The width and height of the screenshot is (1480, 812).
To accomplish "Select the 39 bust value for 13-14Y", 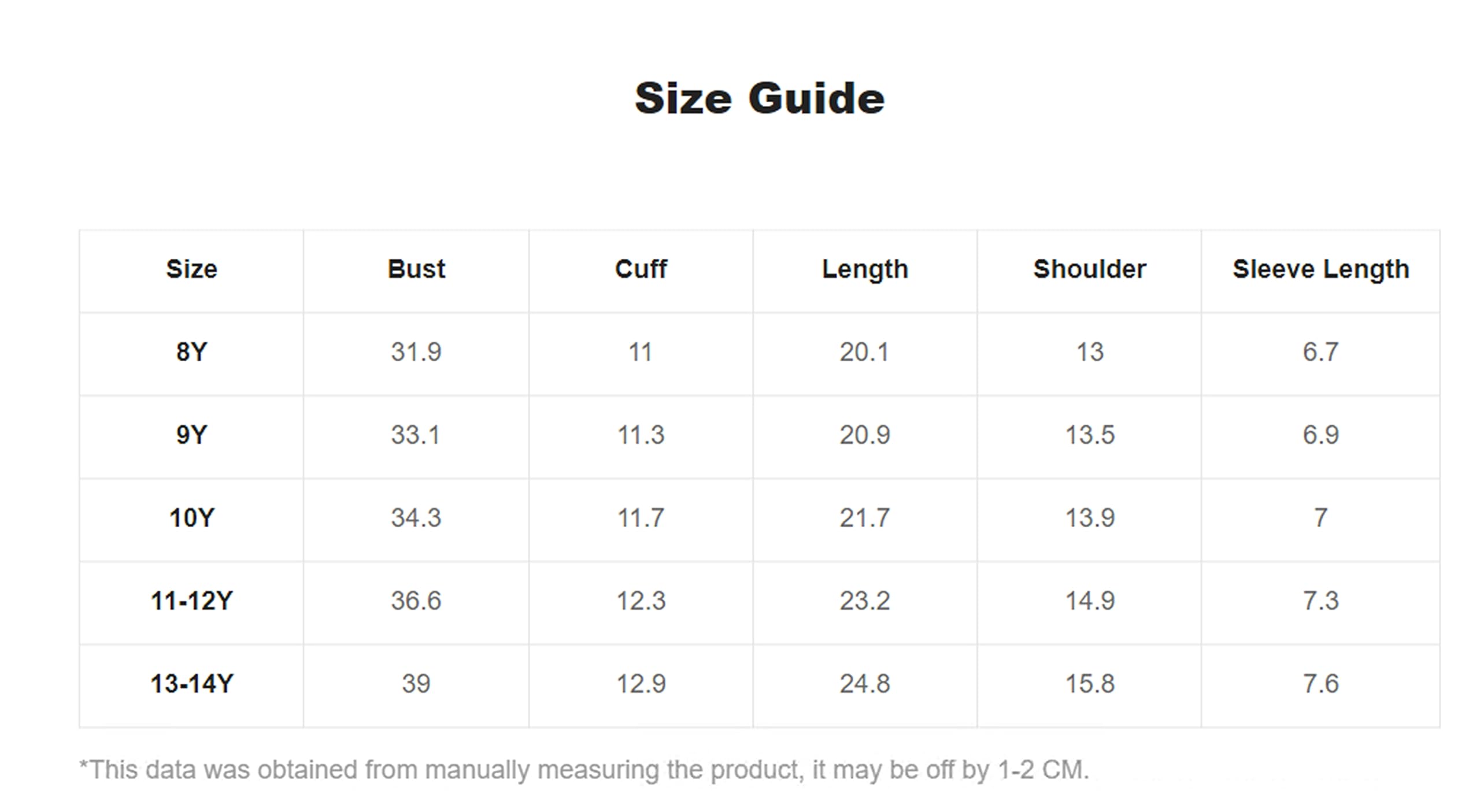I will click(416, 684).
